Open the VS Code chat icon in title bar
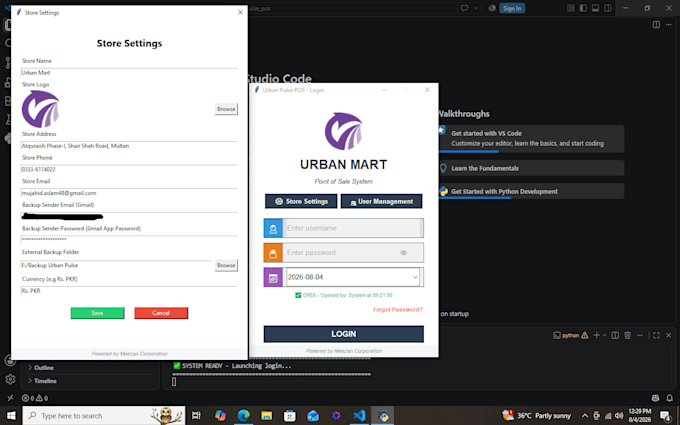The height and width of the screenshot is (425, 680). [464, 8]
